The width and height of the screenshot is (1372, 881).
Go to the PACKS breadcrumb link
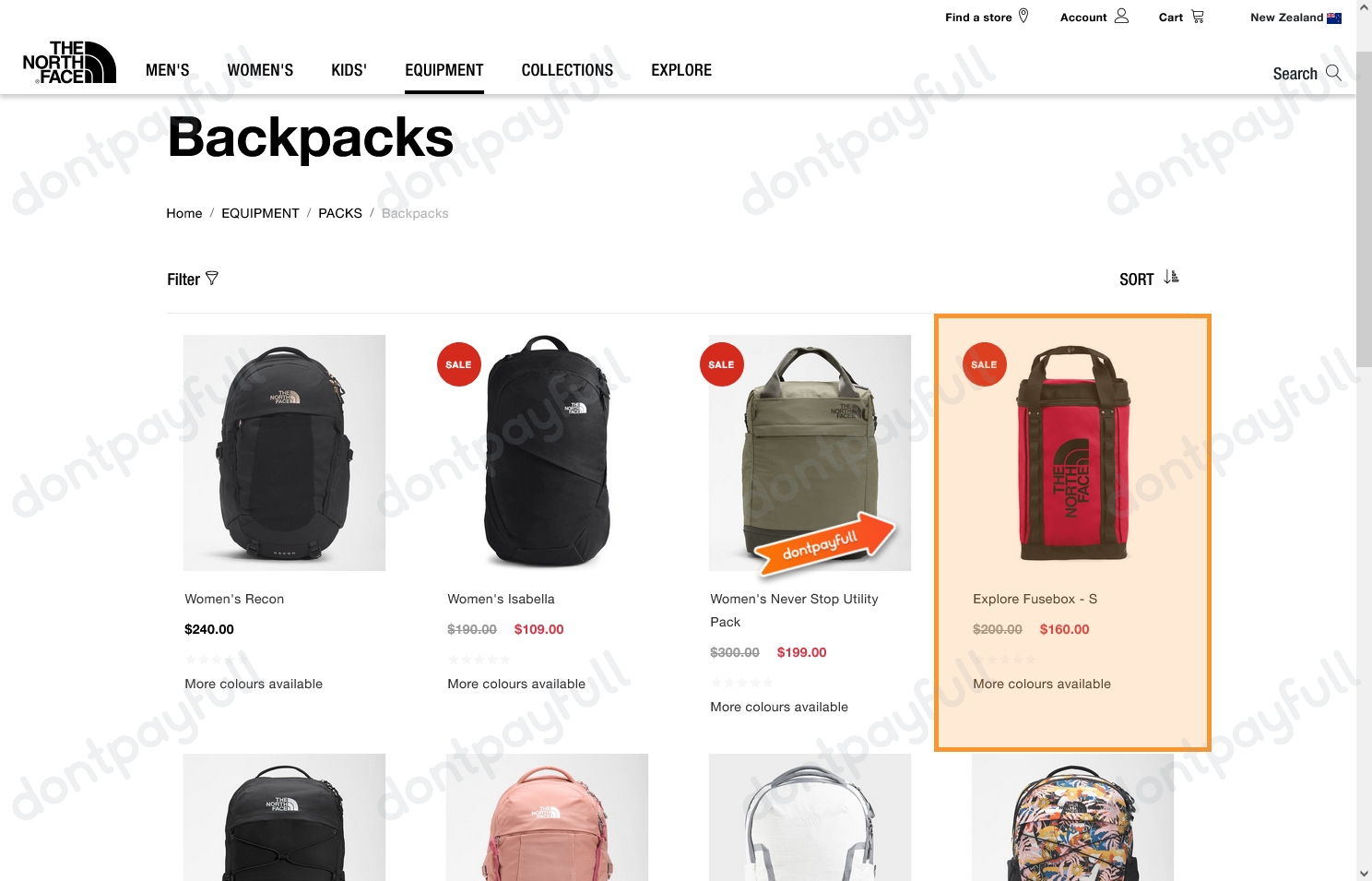[340, 213]
